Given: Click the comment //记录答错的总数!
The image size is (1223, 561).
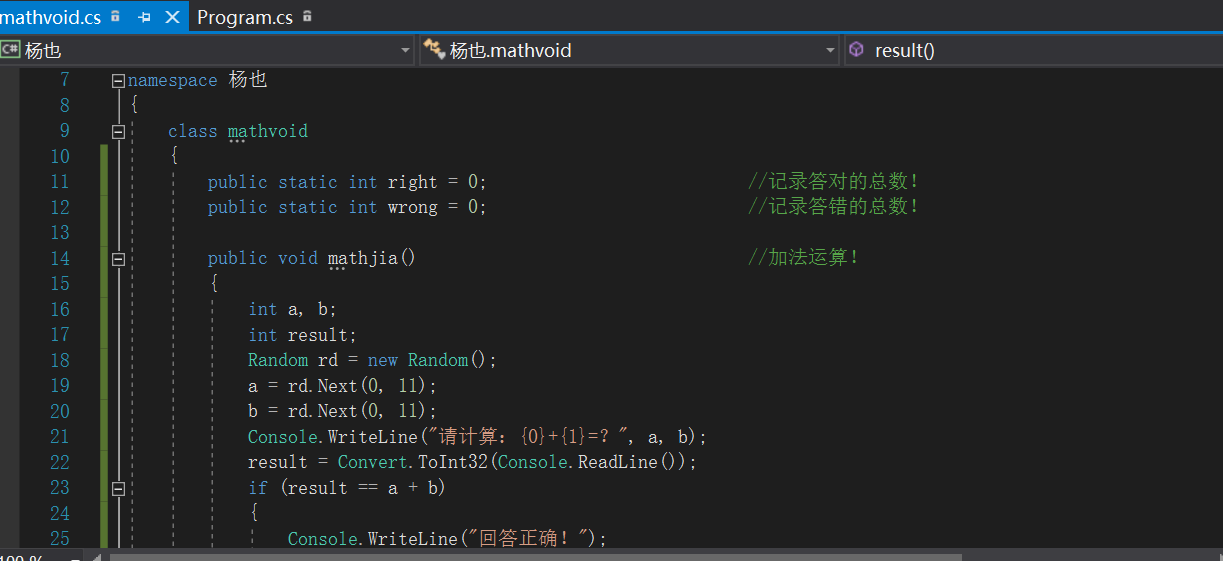Looking at the screenshot, I should pos(833,207).
